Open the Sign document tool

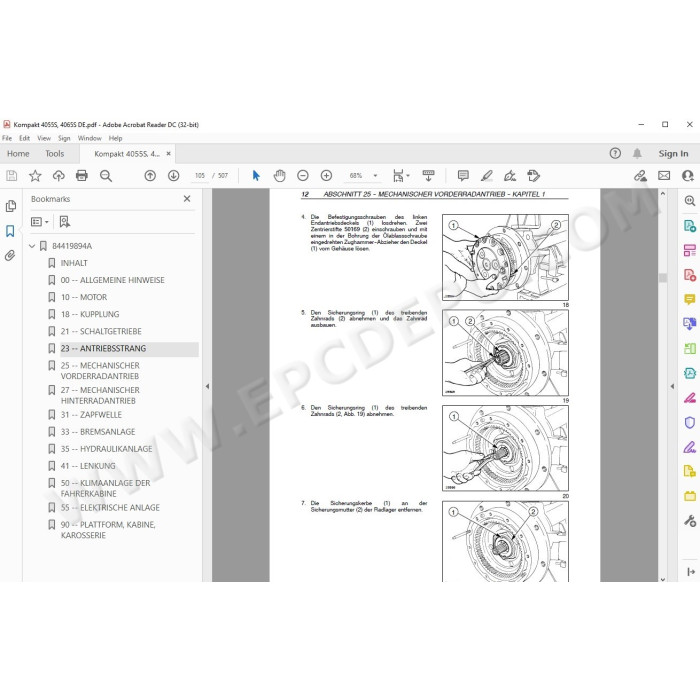click(510, 175)
